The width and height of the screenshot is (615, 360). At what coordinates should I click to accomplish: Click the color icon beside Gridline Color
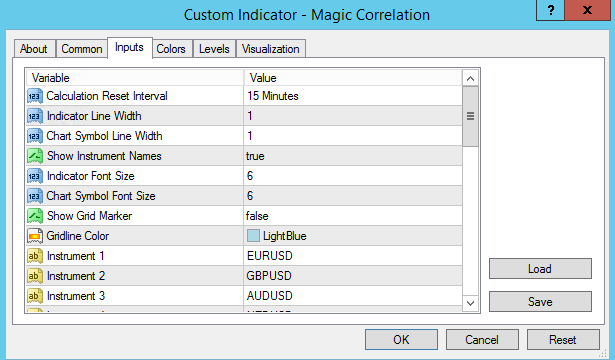tap(35, 236)
